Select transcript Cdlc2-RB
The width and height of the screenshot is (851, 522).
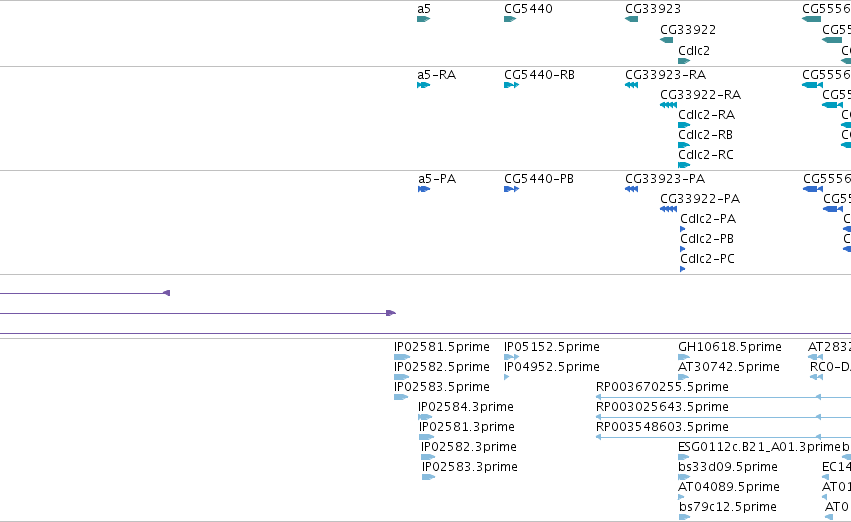click(684, 145)
